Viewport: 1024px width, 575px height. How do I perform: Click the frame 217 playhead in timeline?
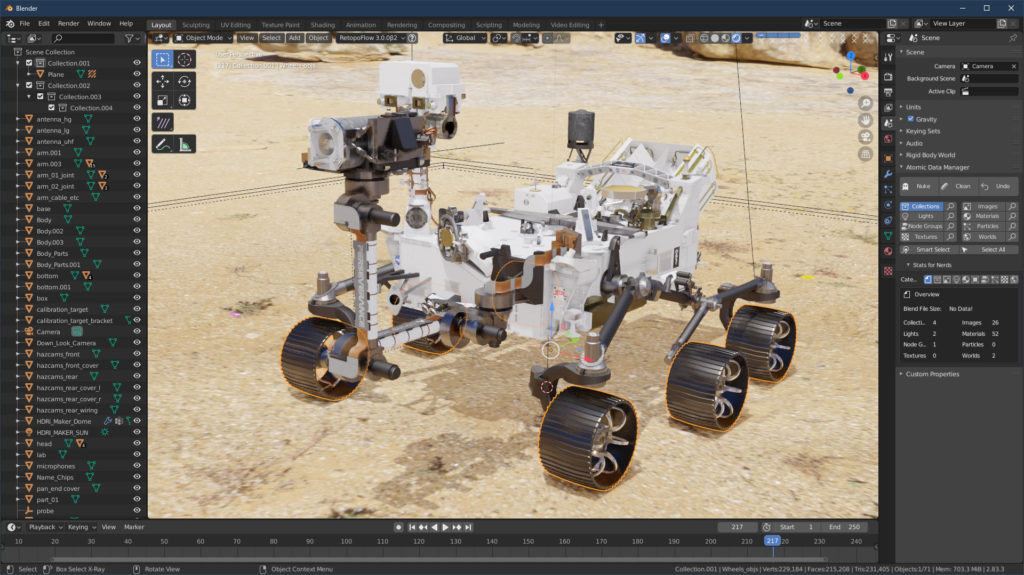[x=772, y=541]
